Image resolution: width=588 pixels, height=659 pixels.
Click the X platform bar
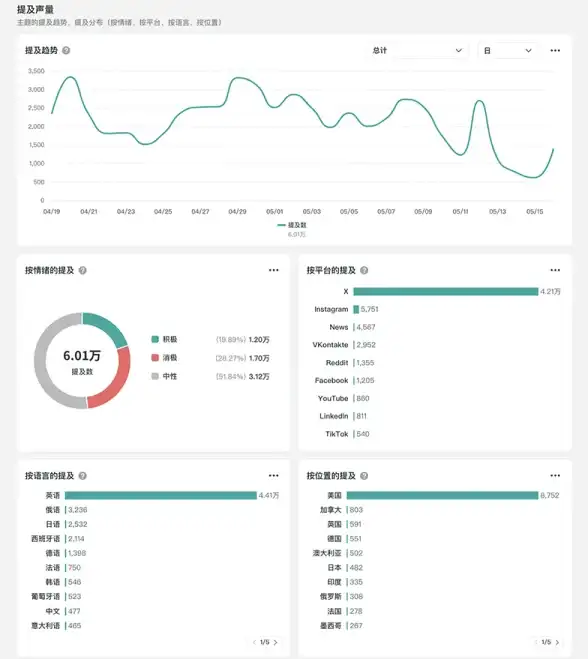[x=446, y=291]
